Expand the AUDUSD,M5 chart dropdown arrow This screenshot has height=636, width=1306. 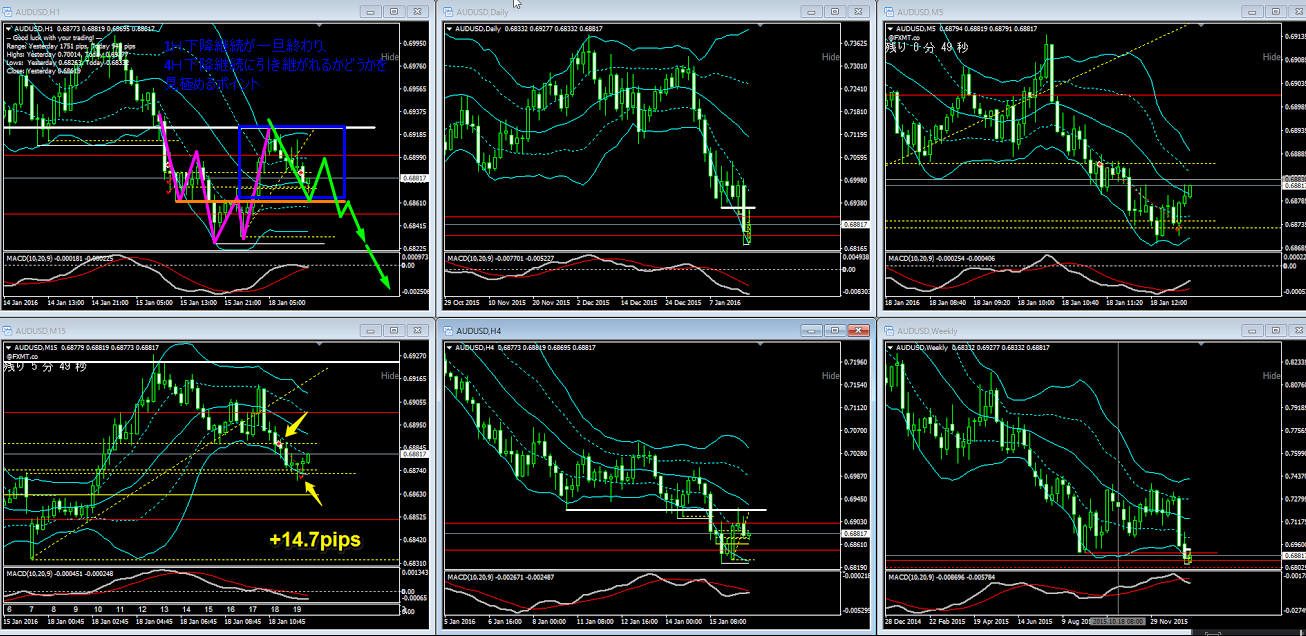[x=889, y=28]
